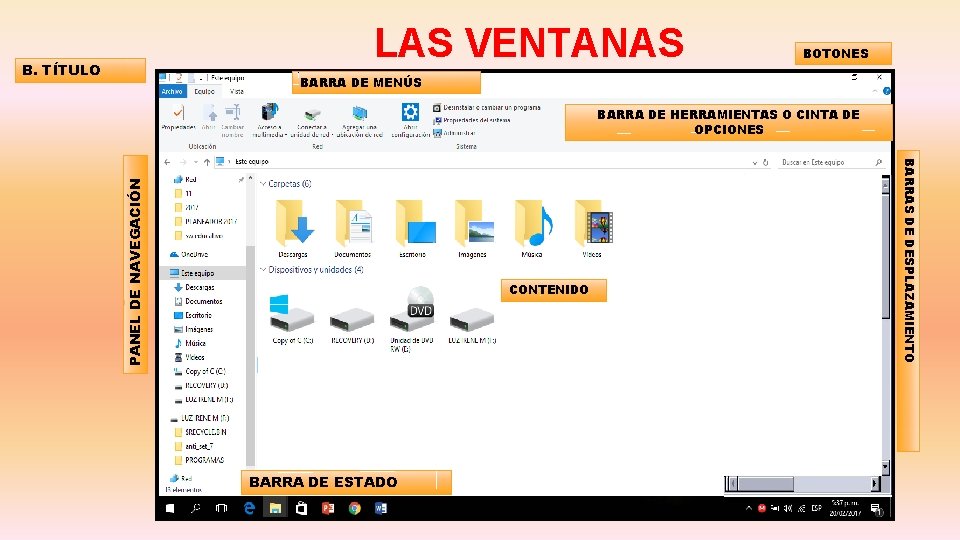The image size is (960, 540).
Task: Switch to the Vista ribbon tab
Action: [x=237, y=91]
